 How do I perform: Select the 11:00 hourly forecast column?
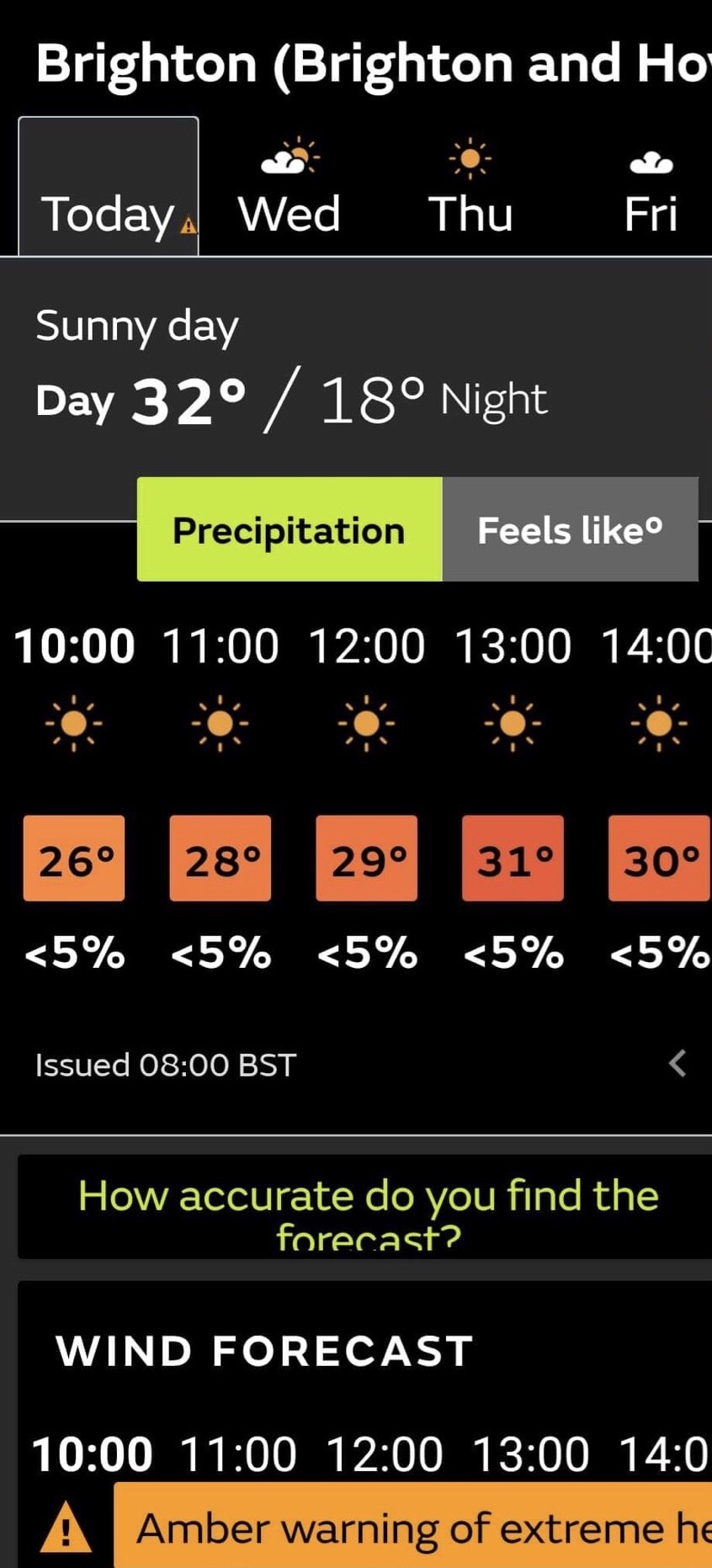[x=220, y=646]
